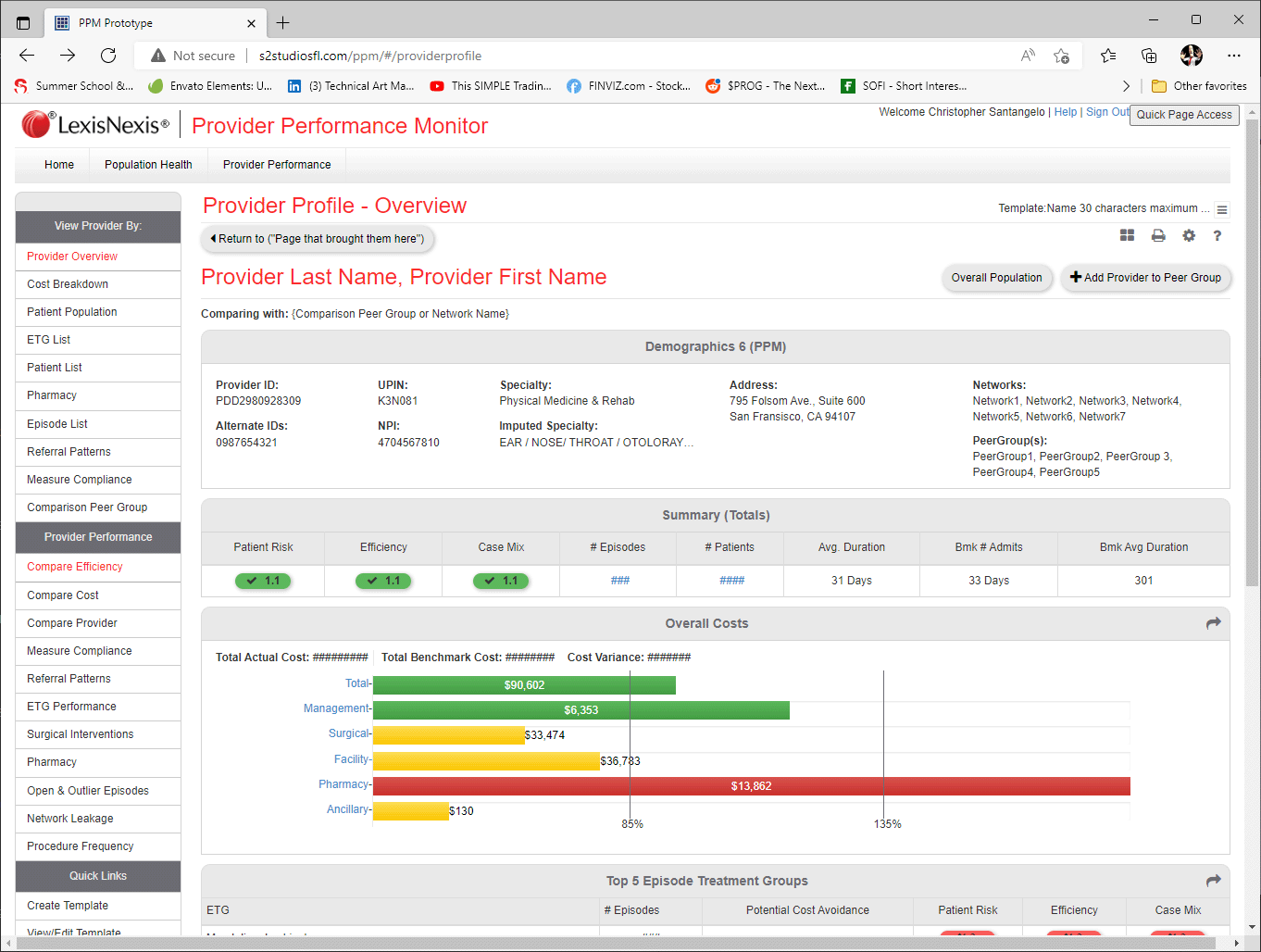Image resolution: width=1261 pixels, height=952 pixels.
Task: Toggle the Case Mix 1.1 green badge
Action: pos(501,581)
